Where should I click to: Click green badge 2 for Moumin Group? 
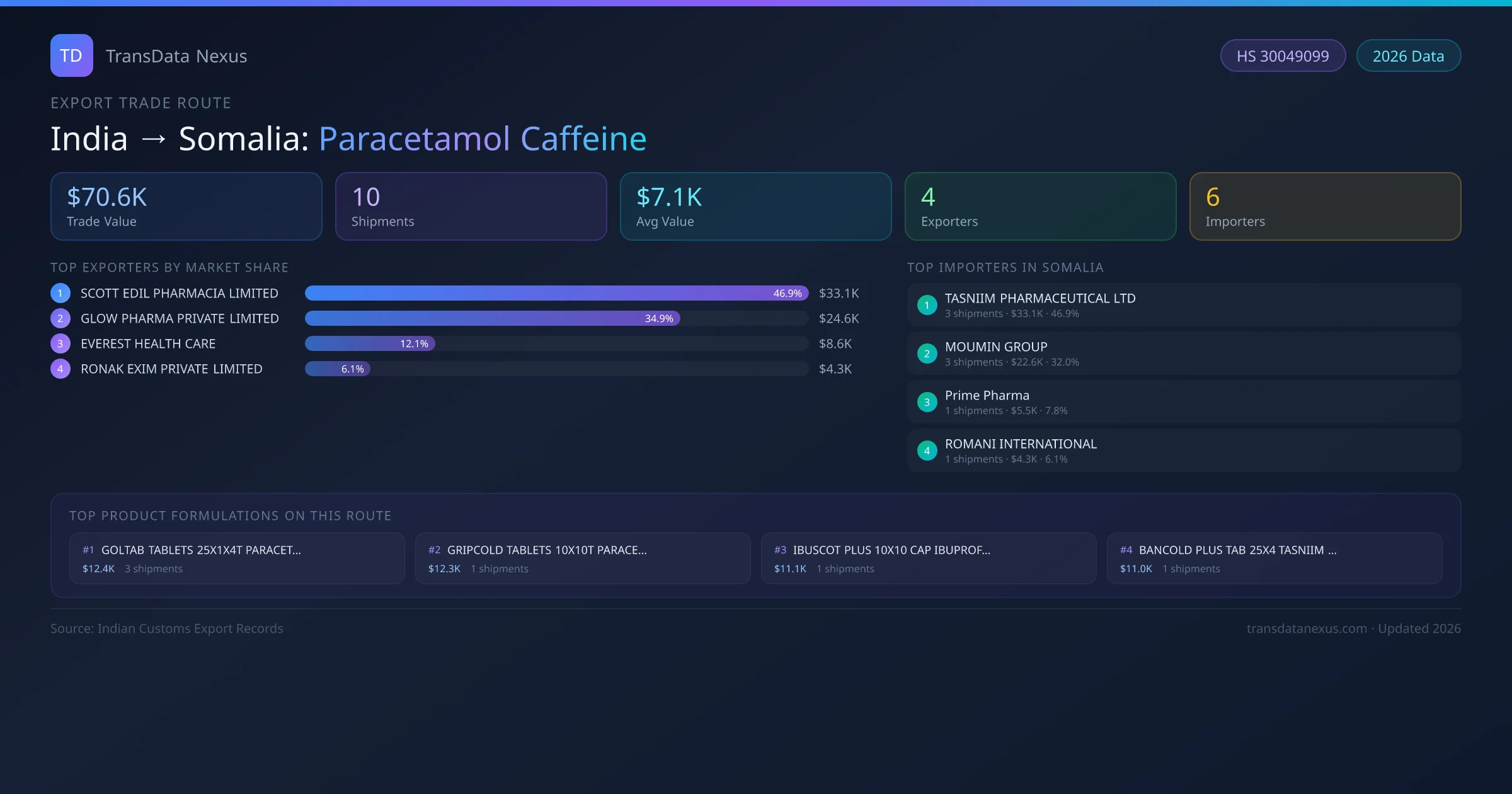coord(927,354)
